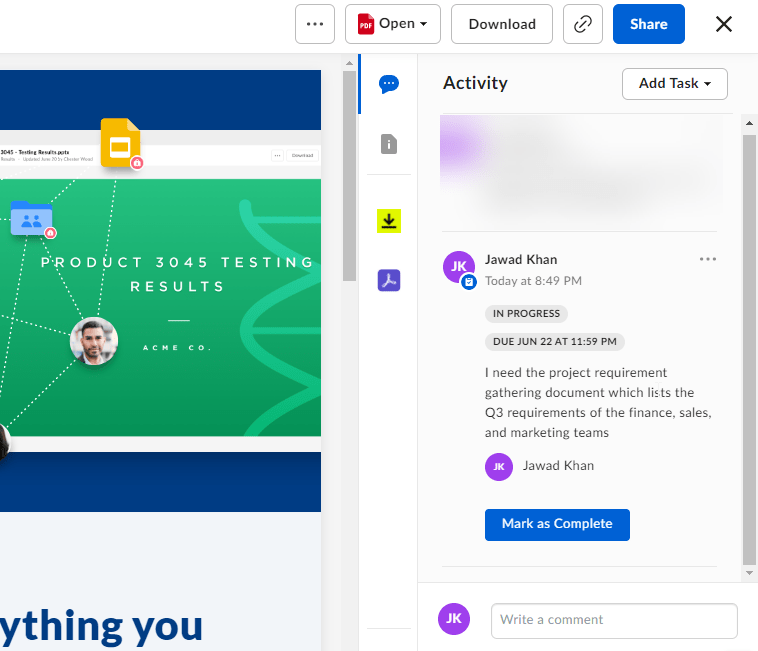This screenshot has height=651, width=758.
Task: Open the Activity comments sidebar icon
Action: [x=389, y=84]
